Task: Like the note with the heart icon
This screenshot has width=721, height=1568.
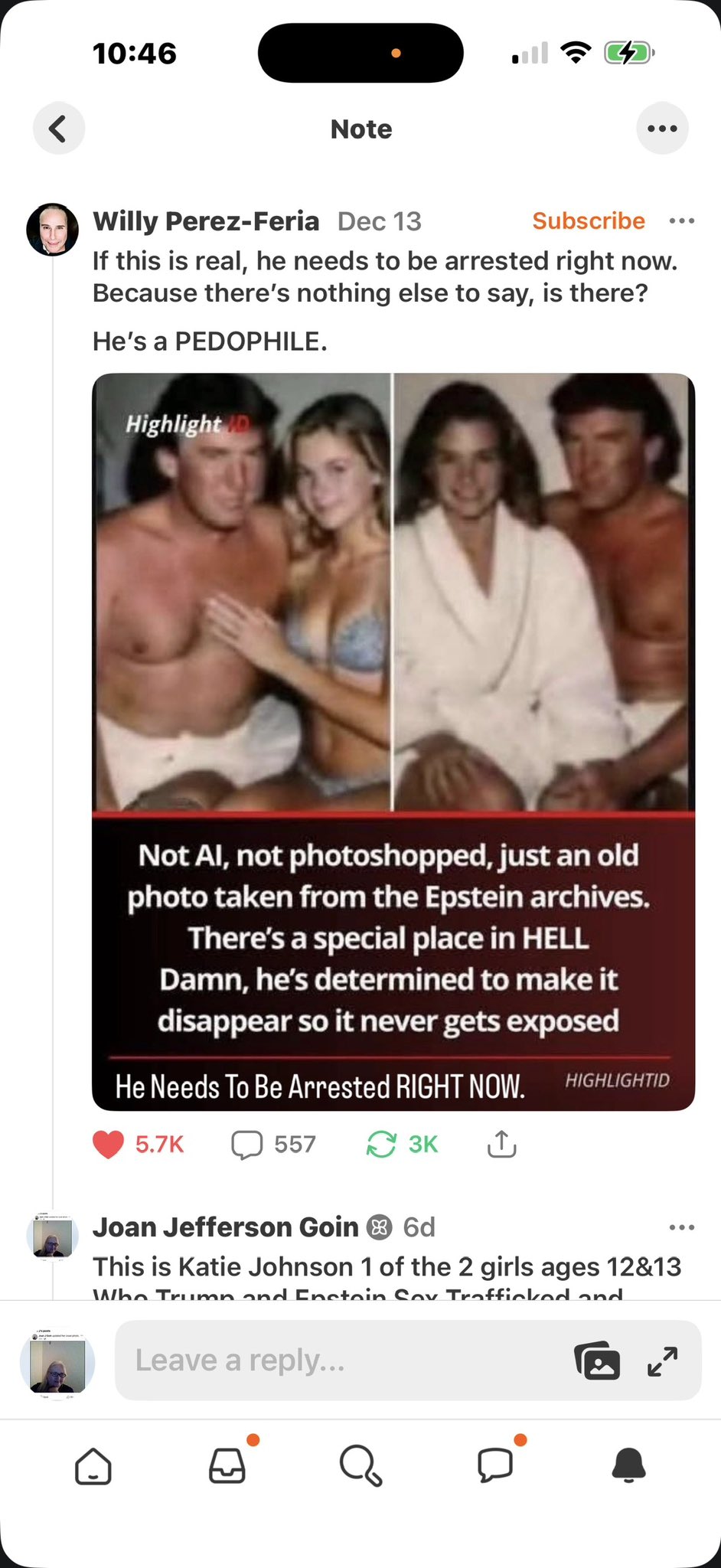Action: (108, 1145)
